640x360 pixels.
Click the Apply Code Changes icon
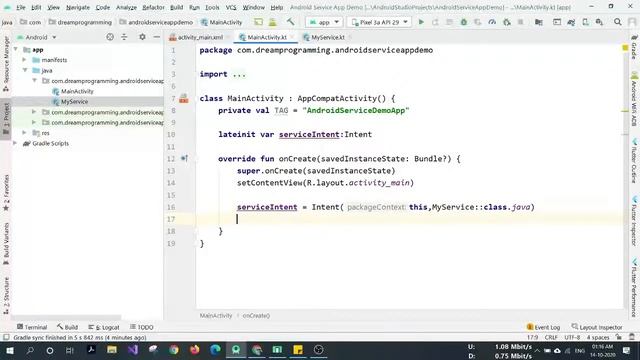[x=449, y=22]
